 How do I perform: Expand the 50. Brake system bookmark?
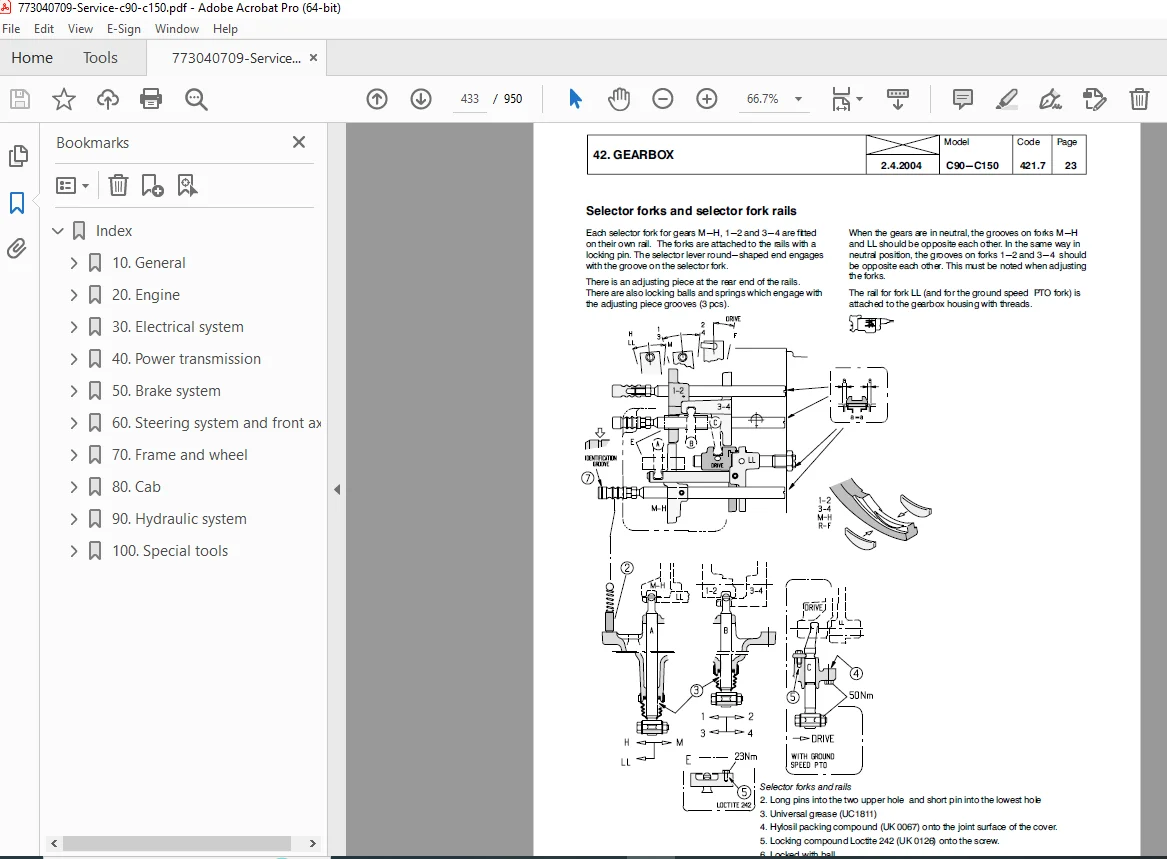pyautogui.click(x=74, y=391)
